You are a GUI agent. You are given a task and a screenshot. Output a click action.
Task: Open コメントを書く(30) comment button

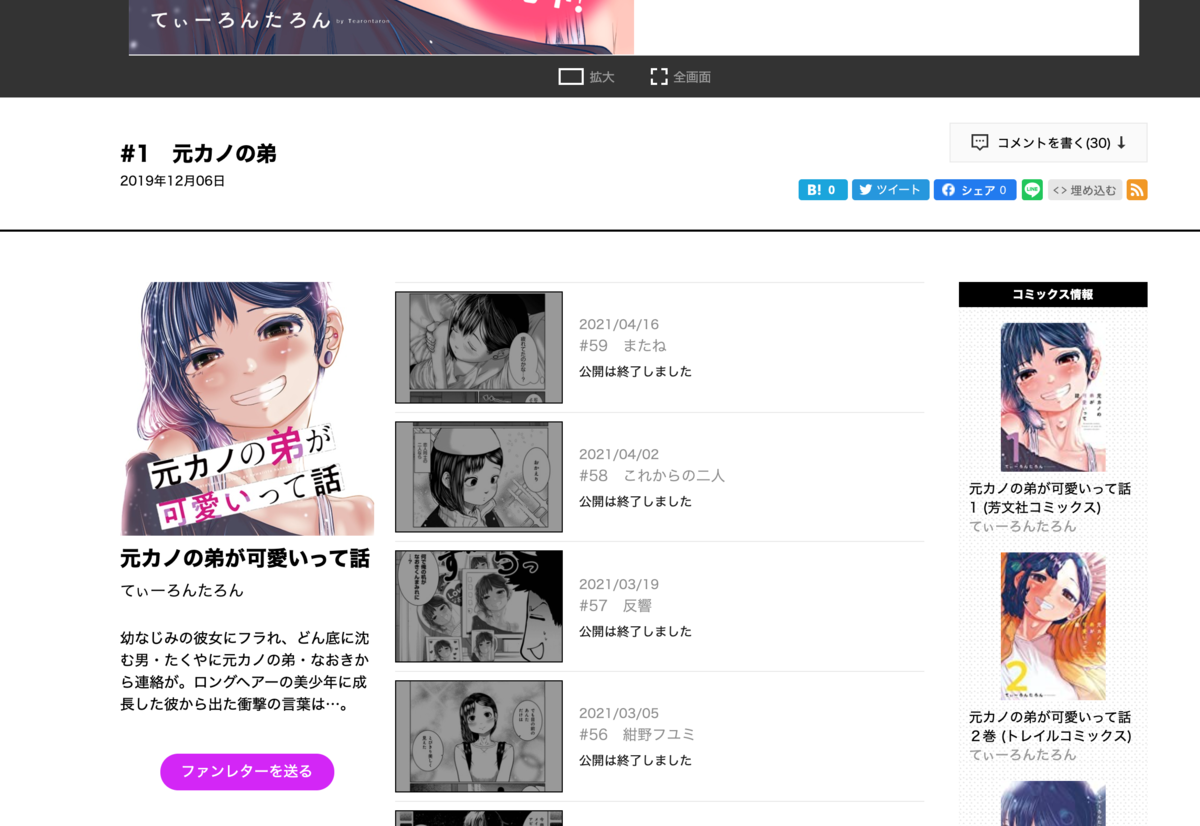coord(1048,143)
